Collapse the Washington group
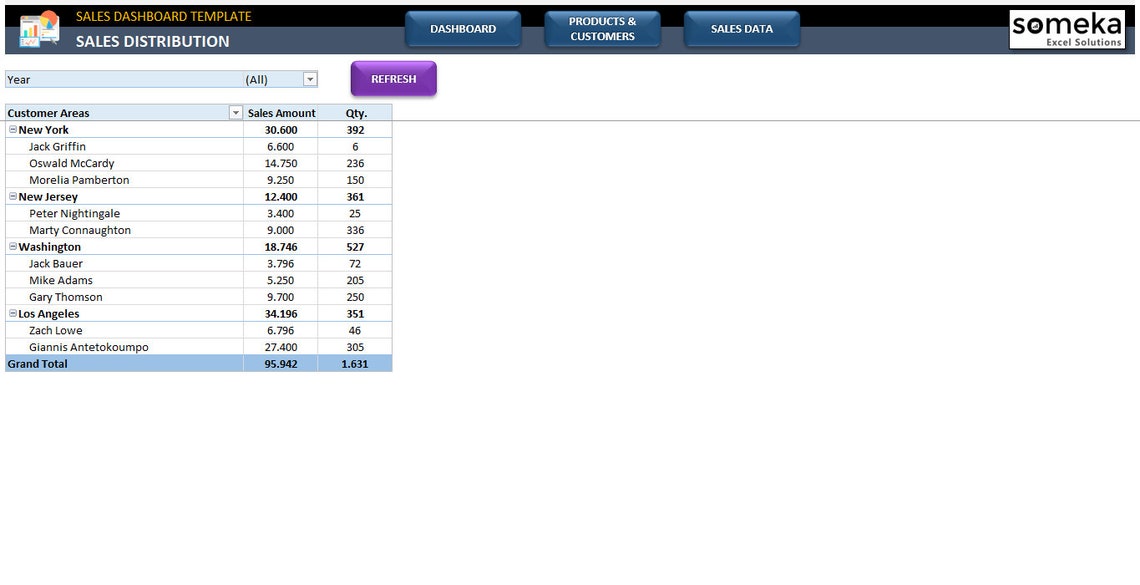This screenshot has height=585, width=1140. click(12, 246)
